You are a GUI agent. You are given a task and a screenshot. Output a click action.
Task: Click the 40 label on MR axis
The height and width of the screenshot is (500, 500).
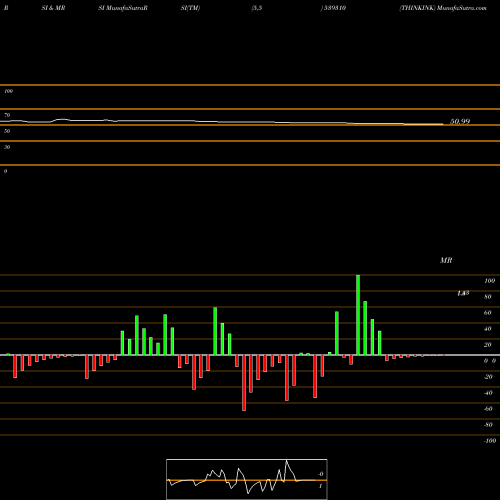coord(488,329)
